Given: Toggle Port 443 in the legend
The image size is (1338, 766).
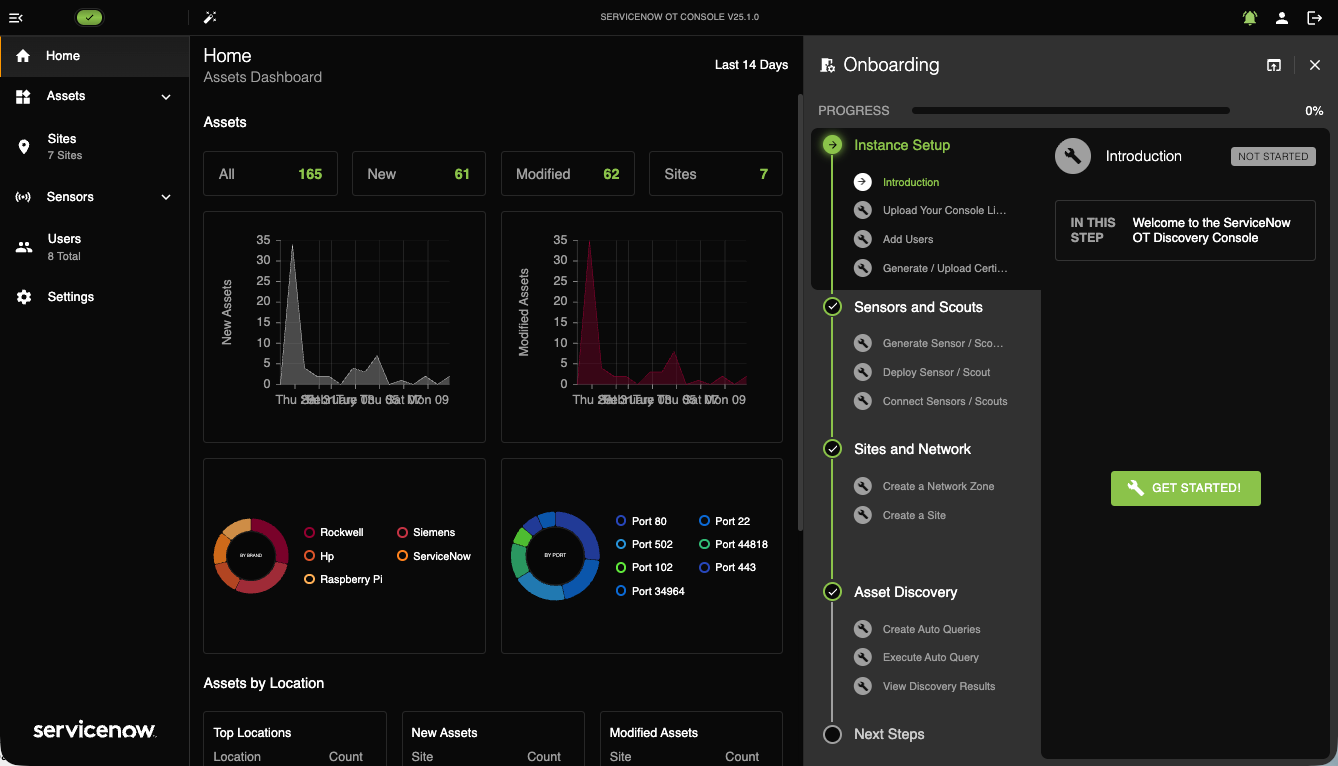Looking at the screenshot, I should [728, 567].
